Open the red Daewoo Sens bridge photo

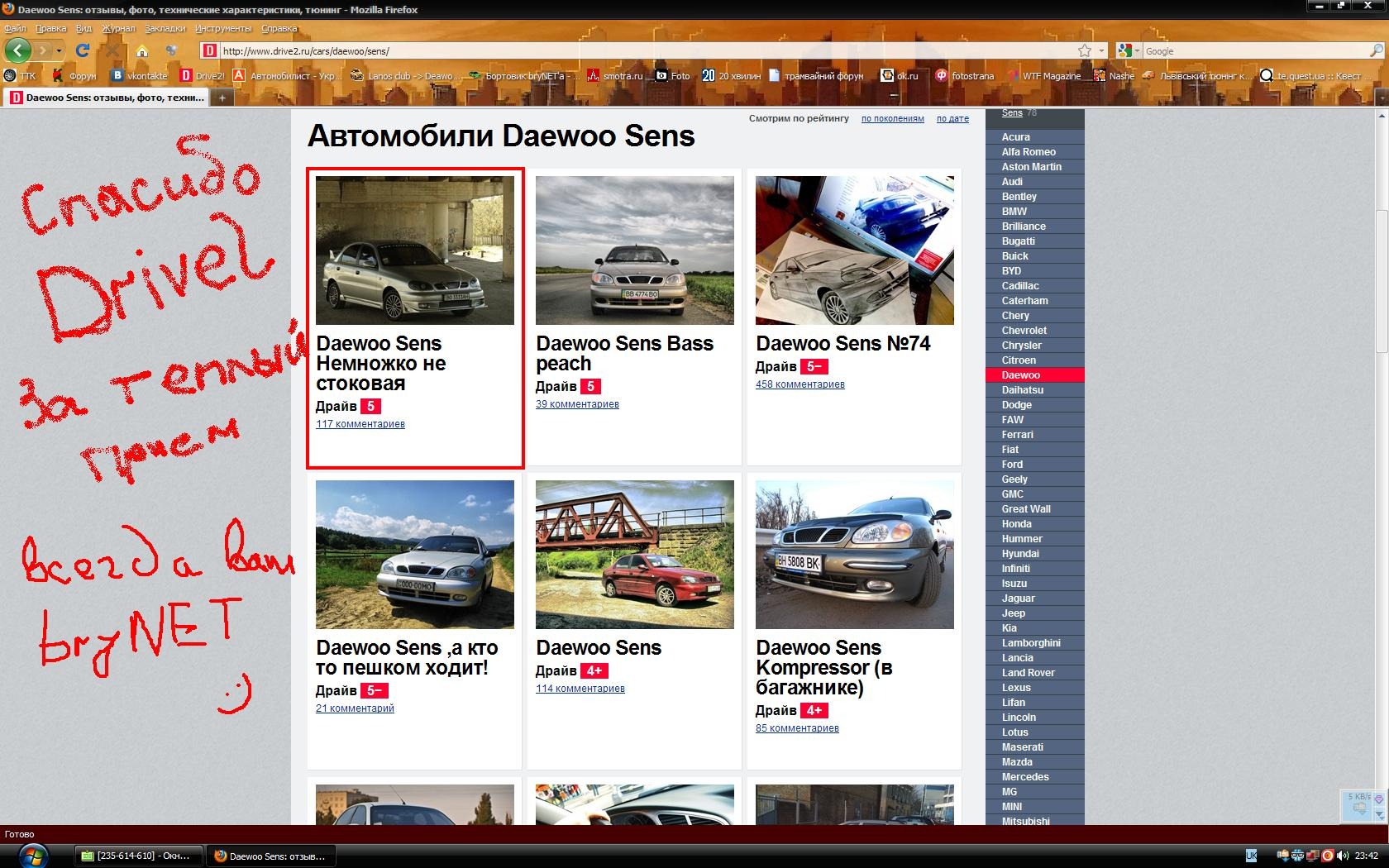[x=635, y=555]
